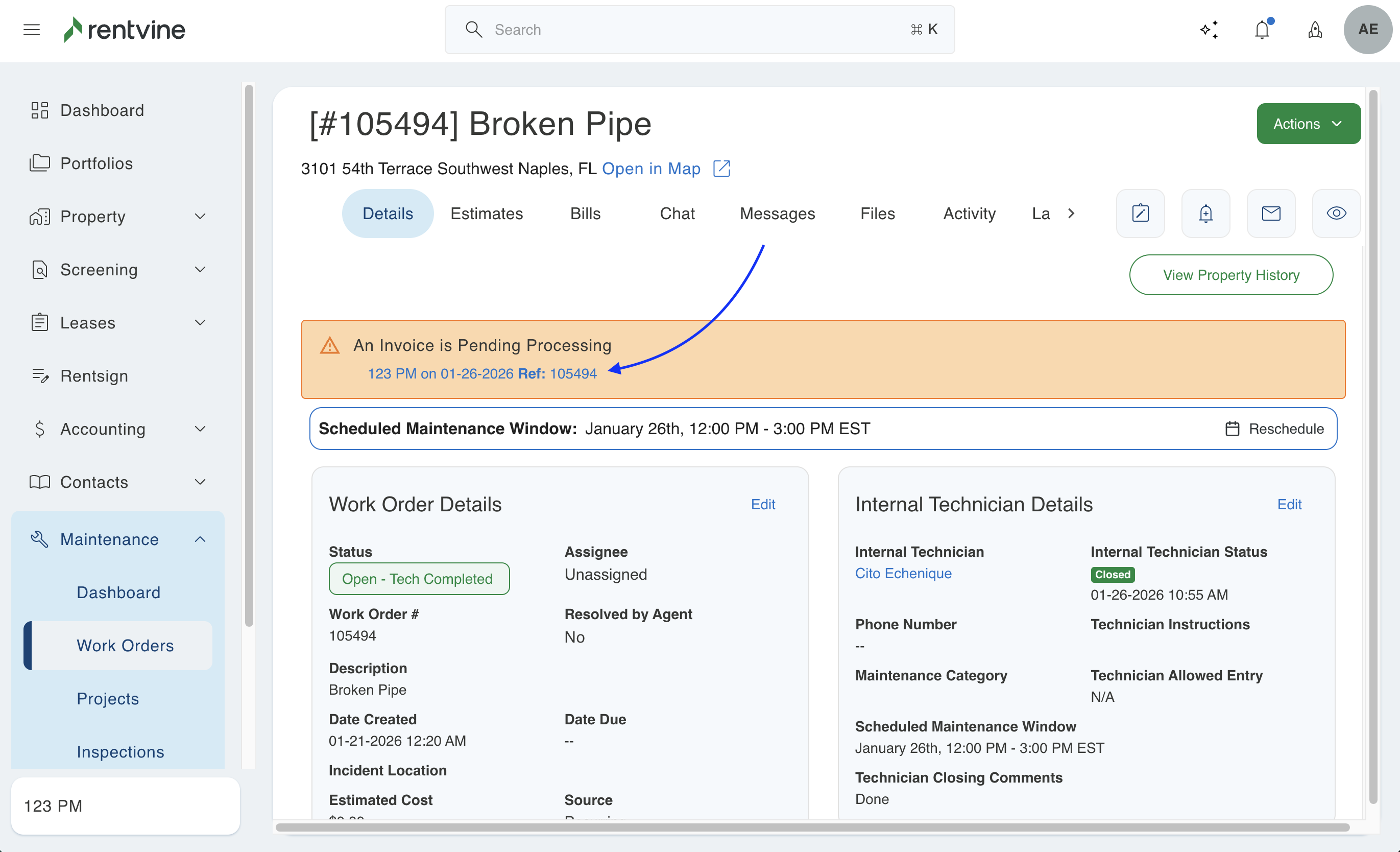Switch to the Activity tab
Screen dimensions: 1400x852
coord(969,214)
